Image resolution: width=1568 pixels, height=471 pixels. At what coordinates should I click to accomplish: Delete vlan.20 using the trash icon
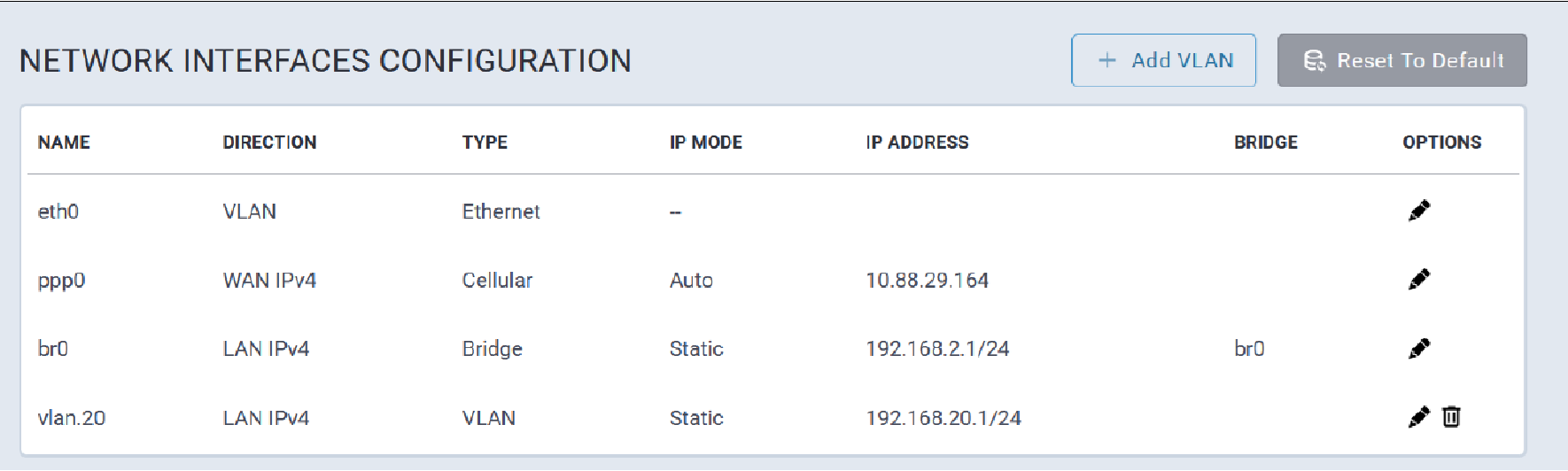tap(1451, 417)
